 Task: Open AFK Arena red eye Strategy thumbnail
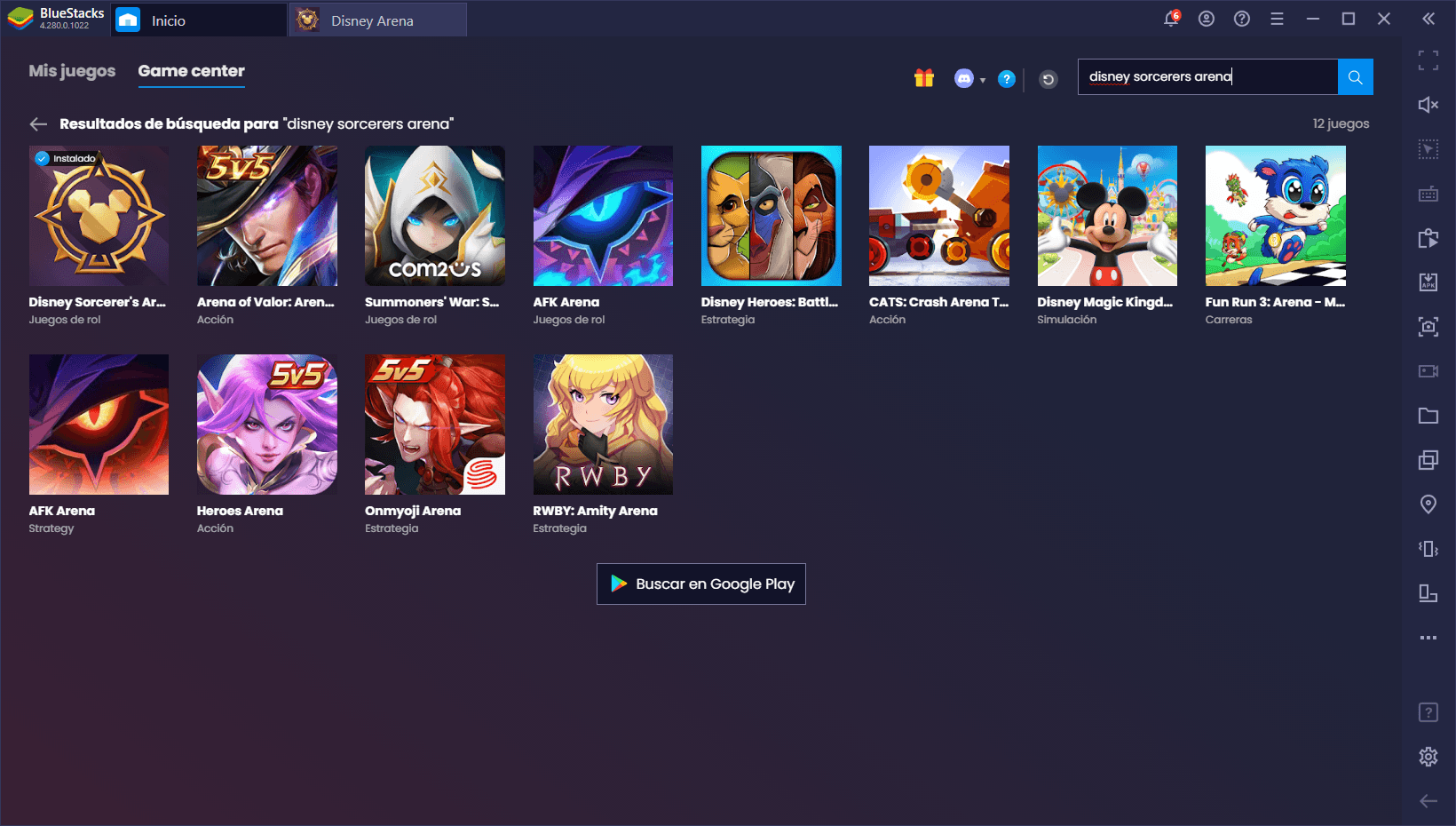click(x=99, y=425)
